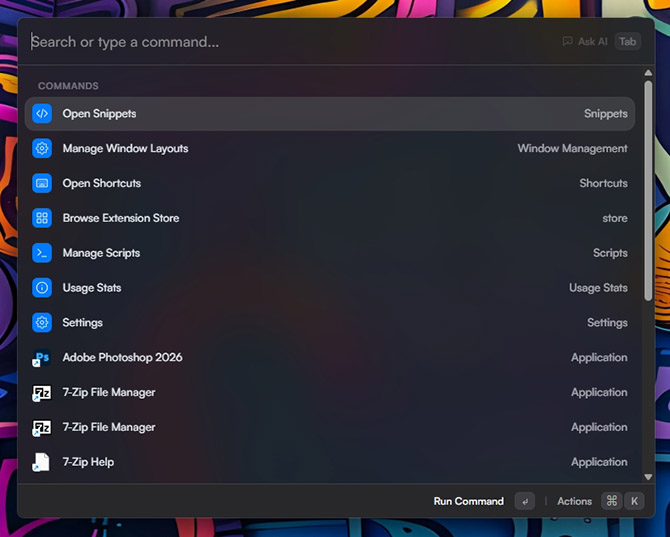
Task: Click the scrollbar down arrow
Action: (648, 477)
